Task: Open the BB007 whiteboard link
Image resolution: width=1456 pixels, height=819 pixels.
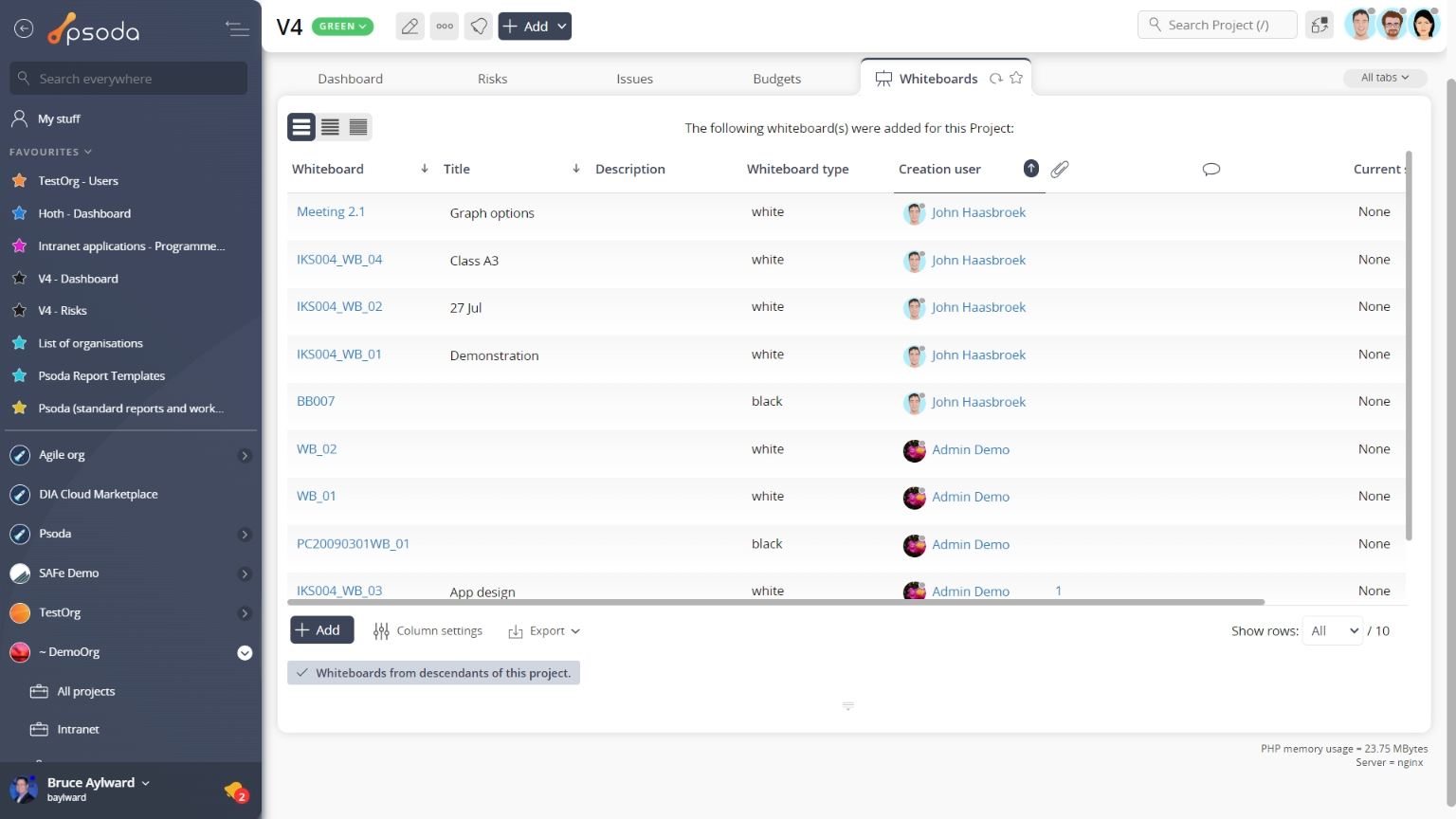Action: point(316,401)
